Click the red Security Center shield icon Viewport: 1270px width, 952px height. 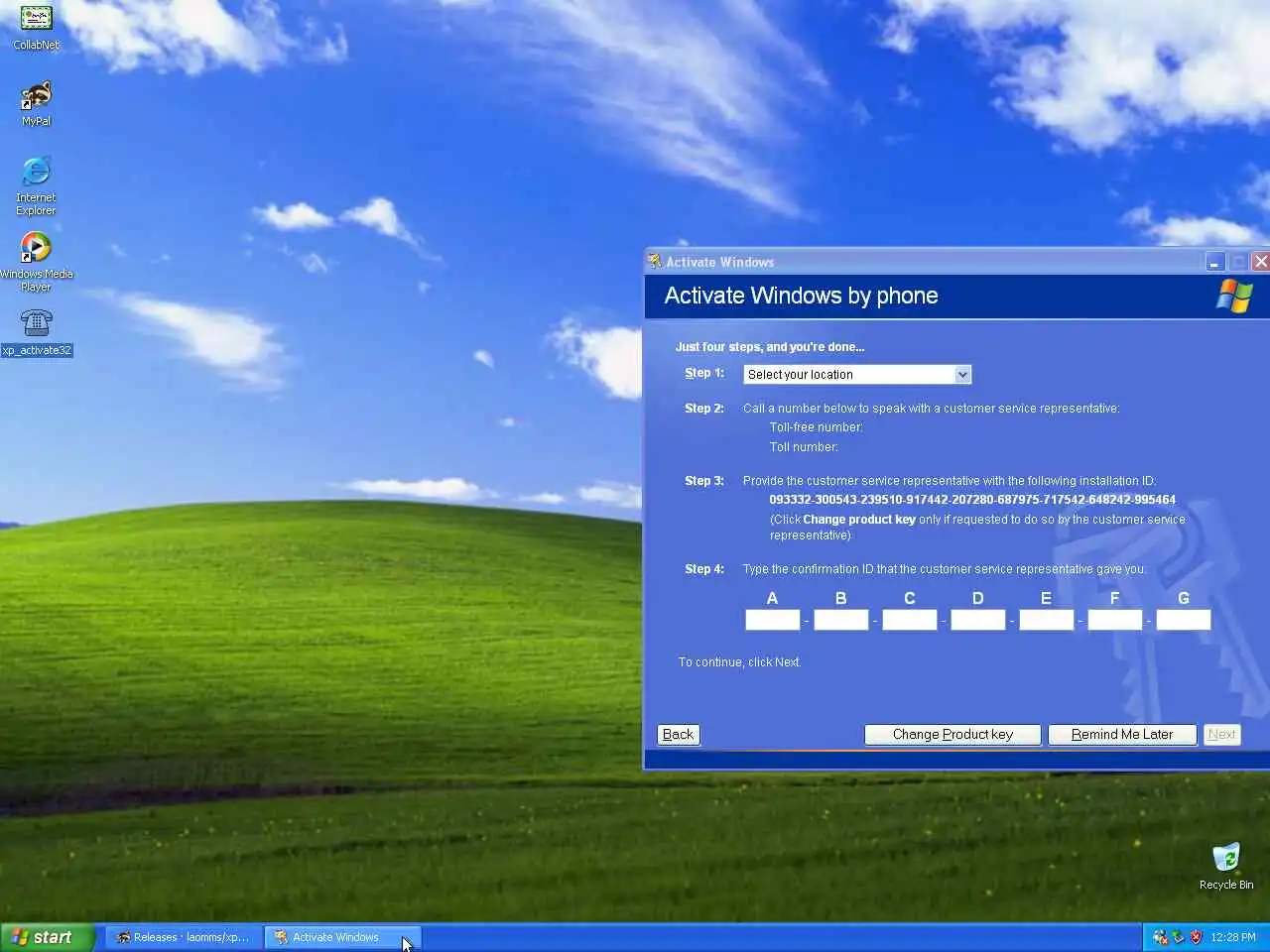pyautogui.click(x=1197, y=937)
